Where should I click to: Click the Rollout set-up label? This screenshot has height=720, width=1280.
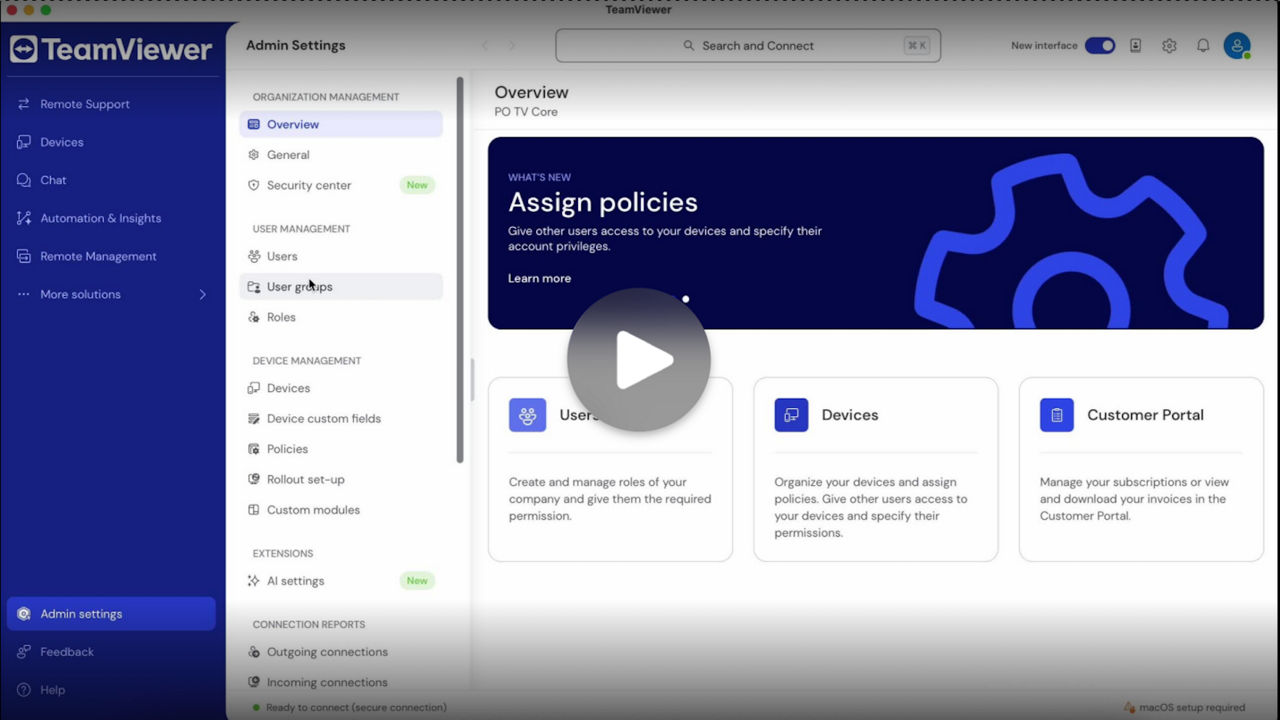306,480
